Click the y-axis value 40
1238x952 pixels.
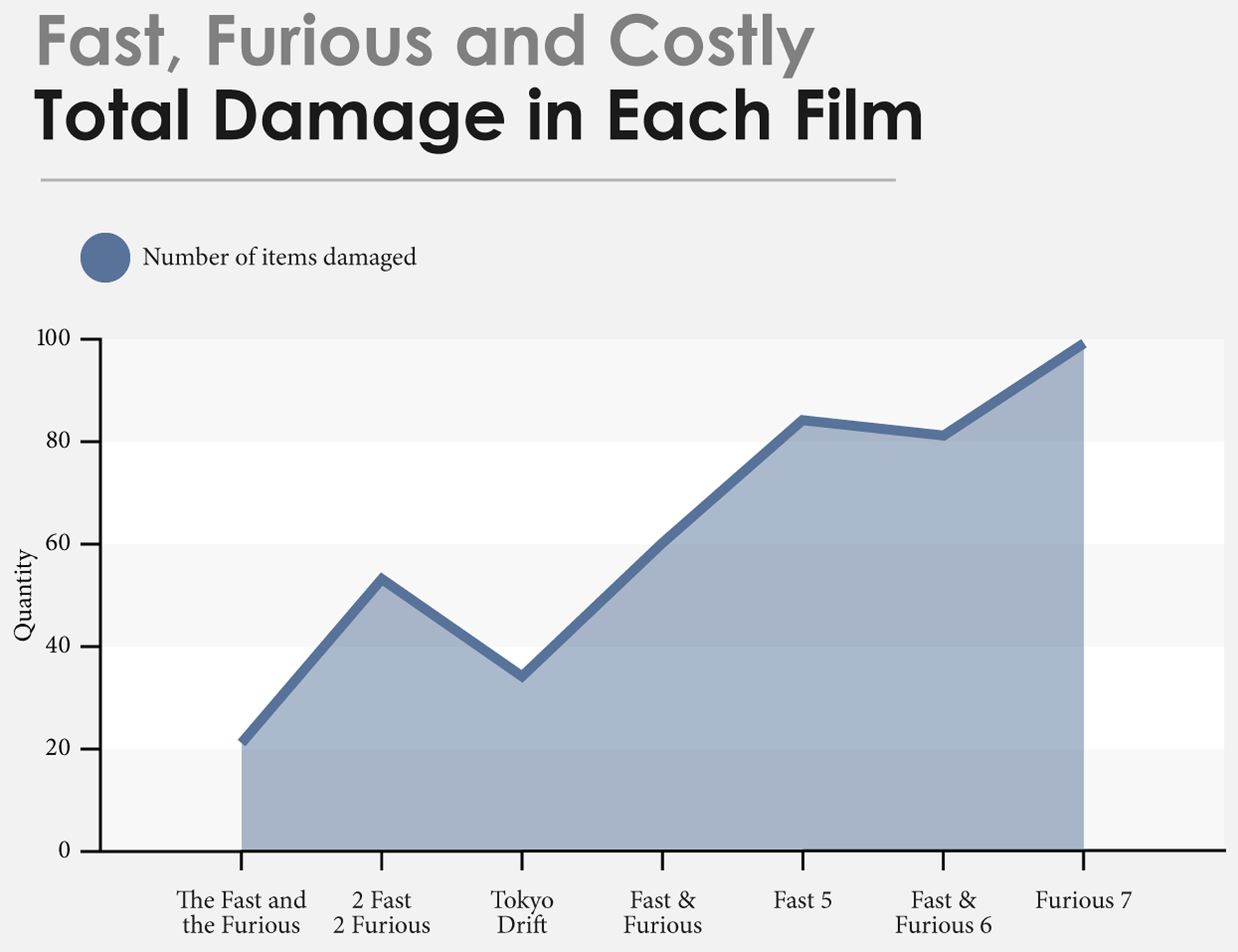click(x=58, y=646)
